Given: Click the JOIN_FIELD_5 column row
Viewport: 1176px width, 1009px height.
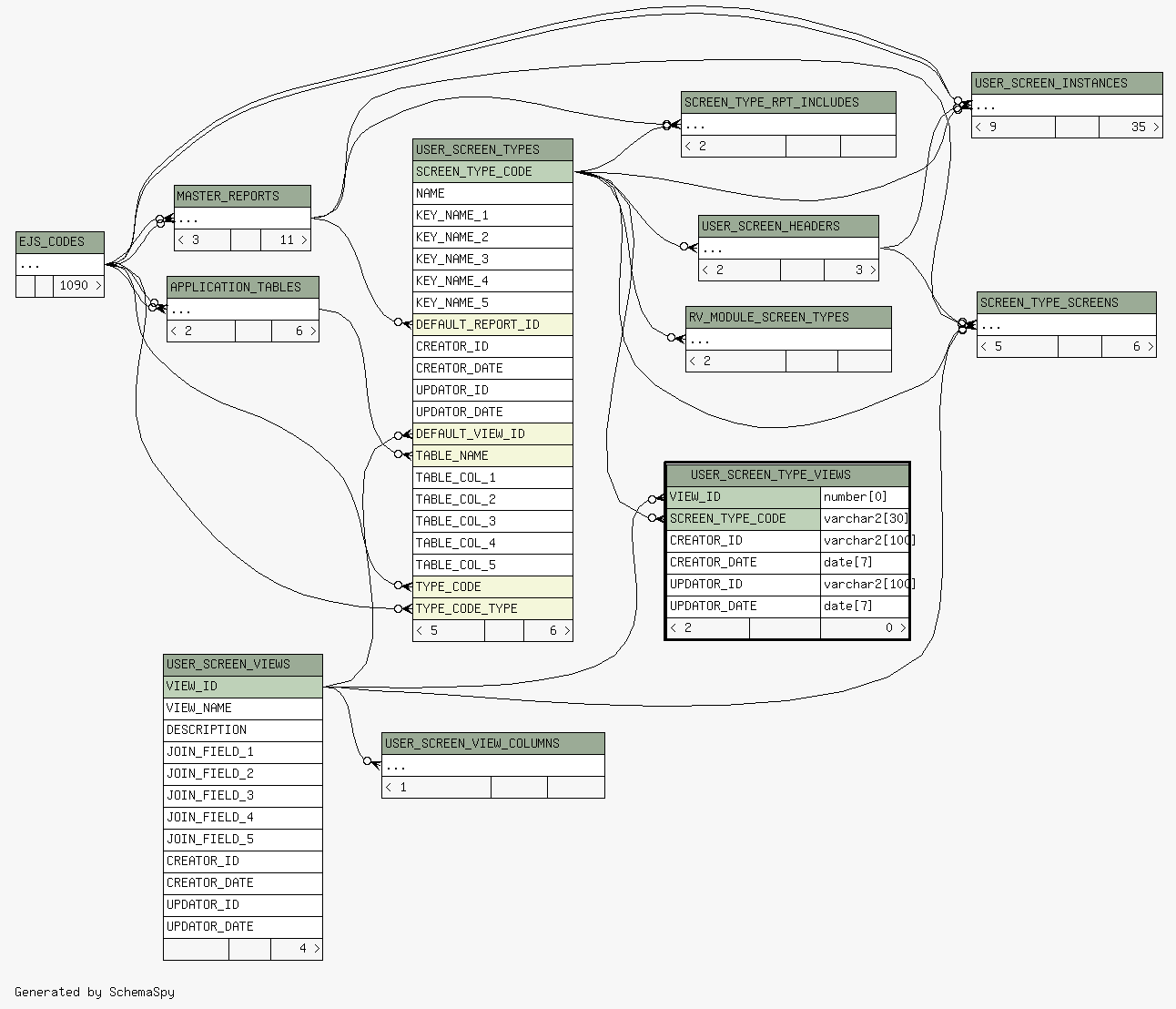Looking at the screenshot, I should (243, 840).
